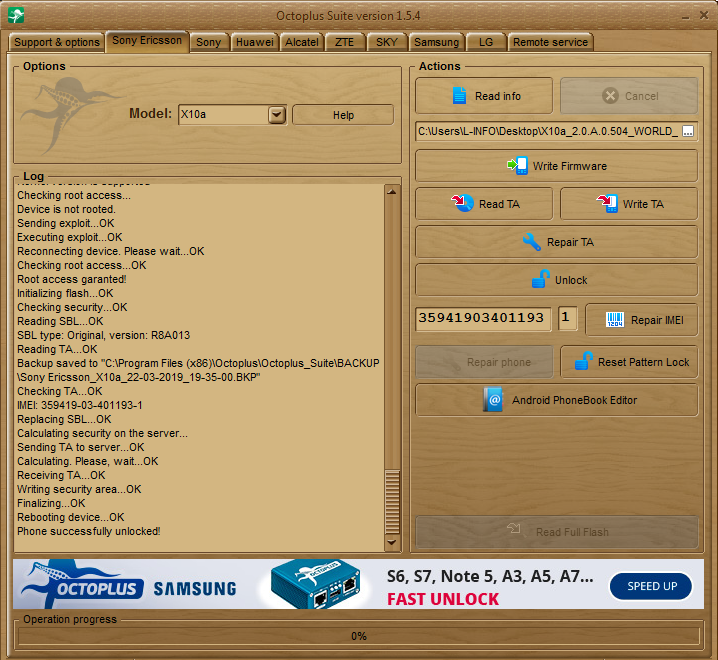Click the Reset Pattern Lock padlock icon
Image resolution: width=718 pixels, height=660 pixels.
point(584,361)
